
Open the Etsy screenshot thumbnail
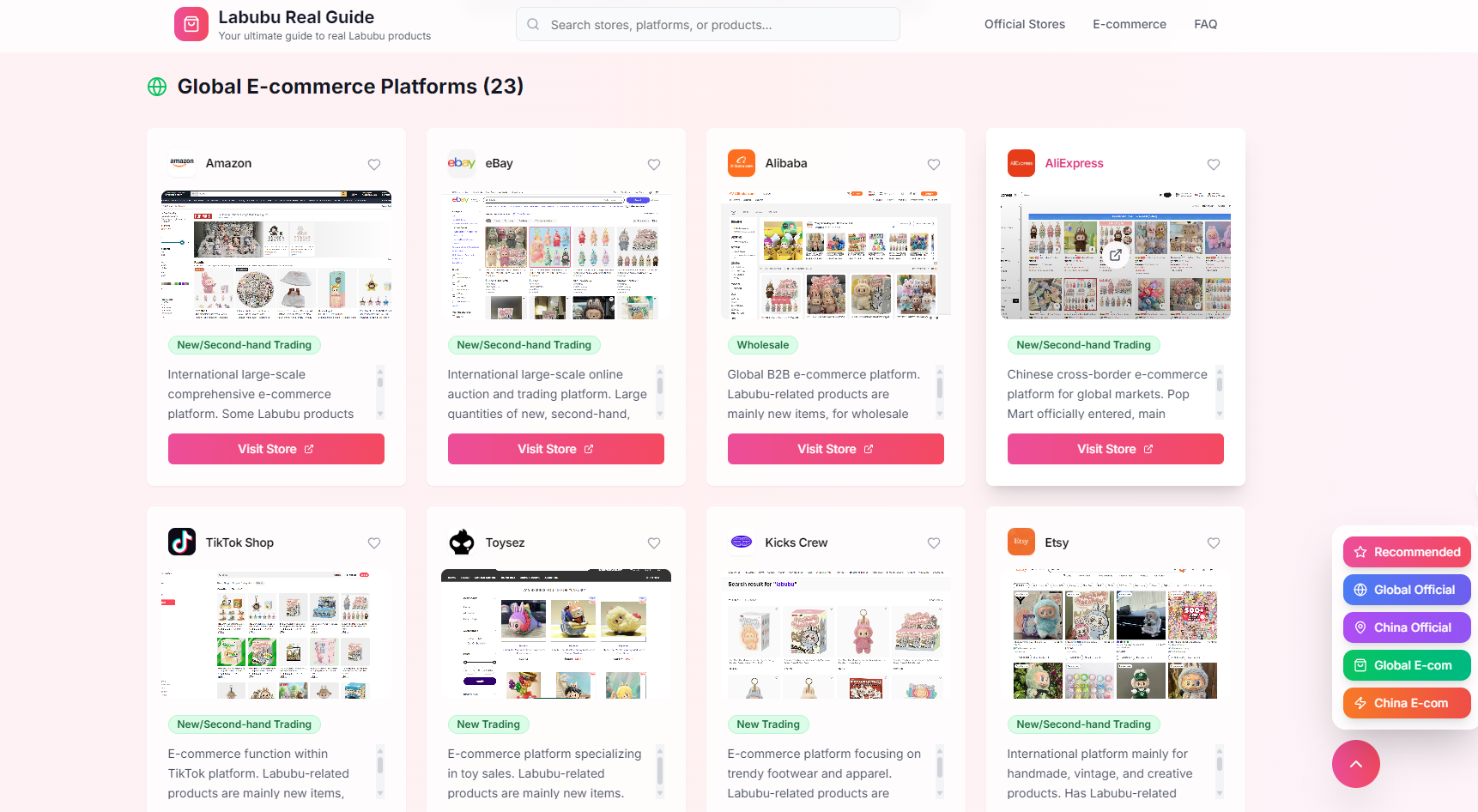tap(1116, 633)
